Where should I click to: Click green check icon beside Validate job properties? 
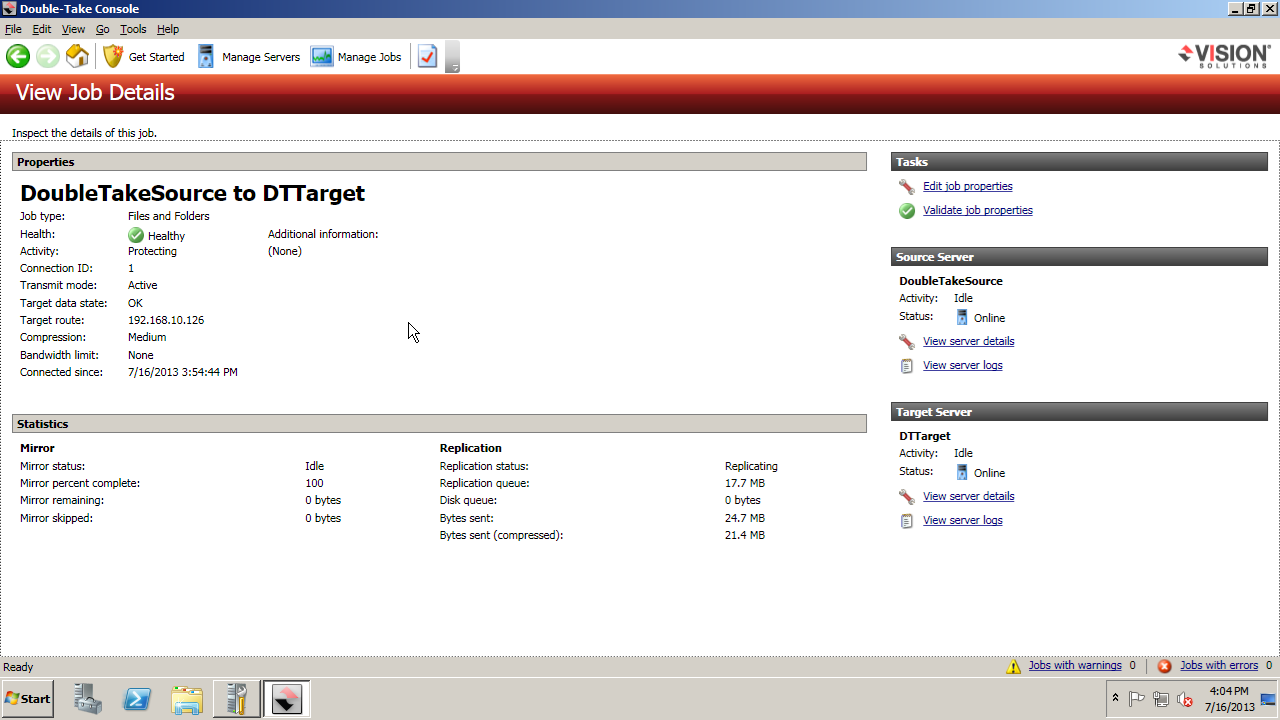pyautogui.click(x=907, y=211)
